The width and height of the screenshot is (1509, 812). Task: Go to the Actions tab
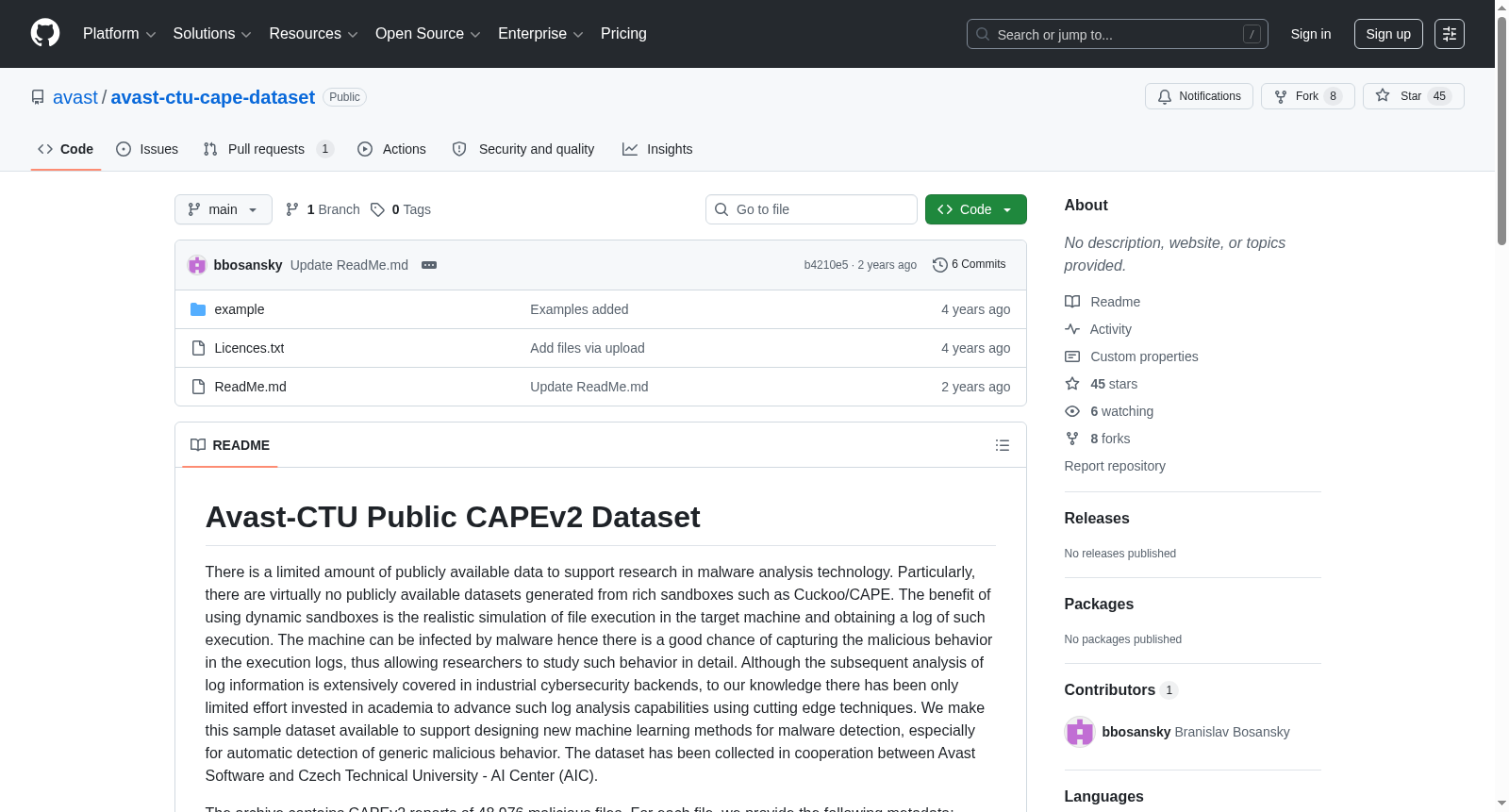tap(391, 149)
